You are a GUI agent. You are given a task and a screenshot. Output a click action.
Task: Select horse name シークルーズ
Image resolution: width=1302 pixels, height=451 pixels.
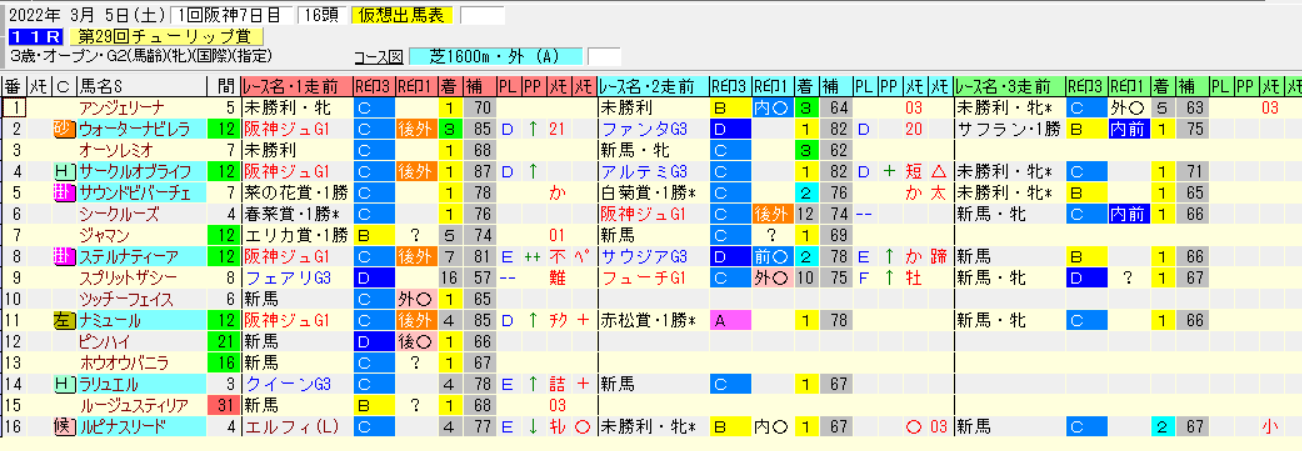tap(117, 214)
